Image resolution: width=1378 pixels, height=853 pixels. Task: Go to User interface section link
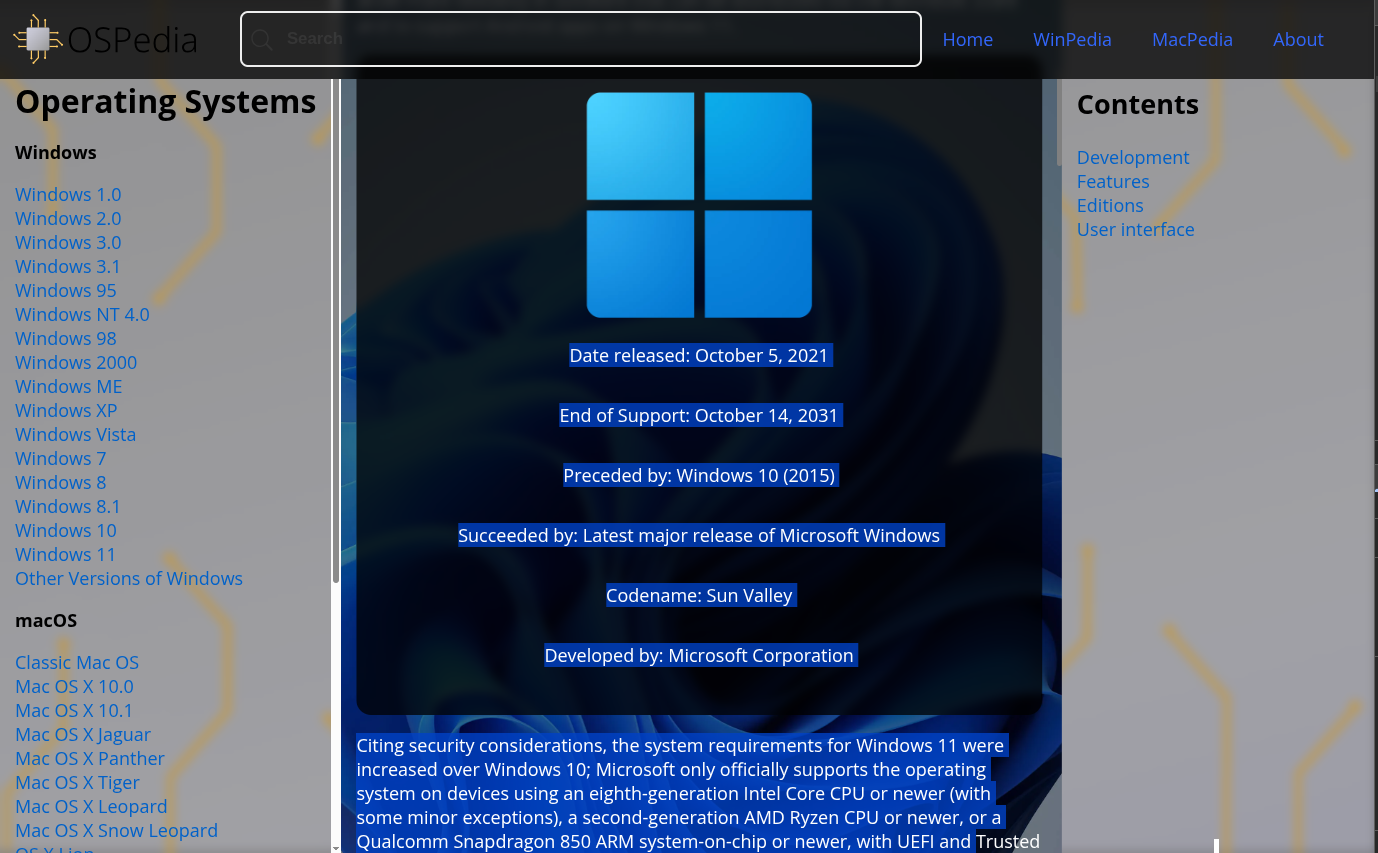coord(1135,229)
